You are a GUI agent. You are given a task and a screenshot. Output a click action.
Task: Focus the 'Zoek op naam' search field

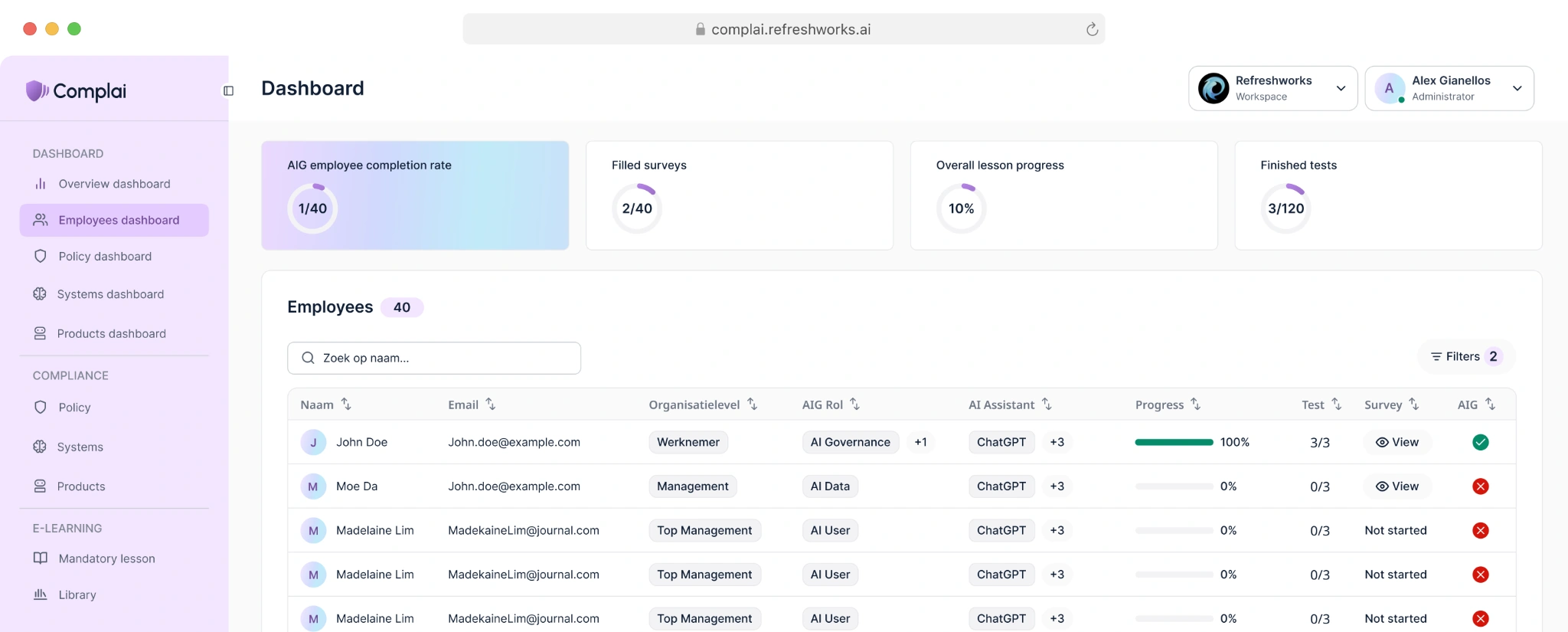click(x=434, y=358)
